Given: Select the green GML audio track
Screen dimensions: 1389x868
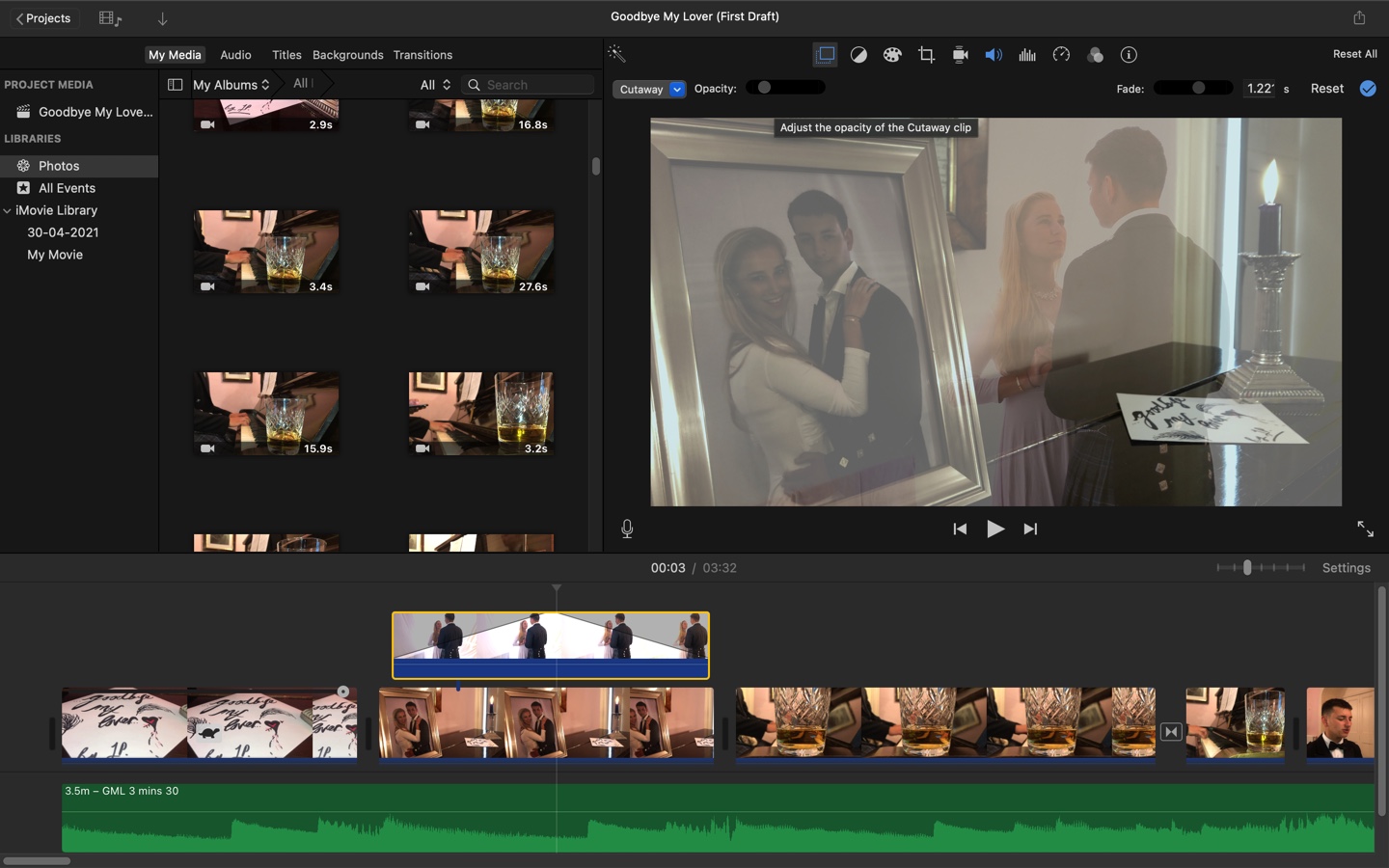Looking at the screenshot, I should [718, 818].
